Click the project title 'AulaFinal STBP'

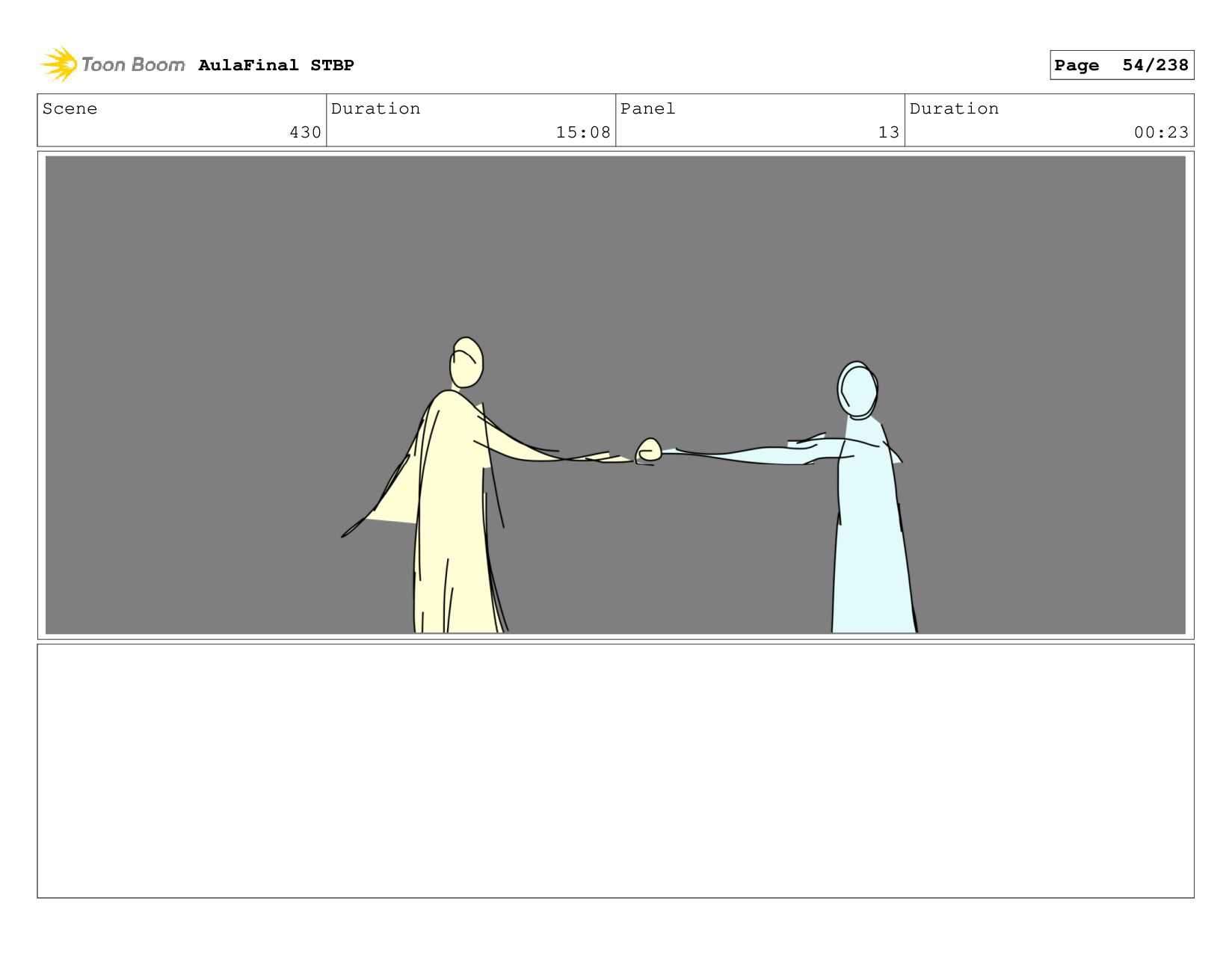(x=276, y=65)
